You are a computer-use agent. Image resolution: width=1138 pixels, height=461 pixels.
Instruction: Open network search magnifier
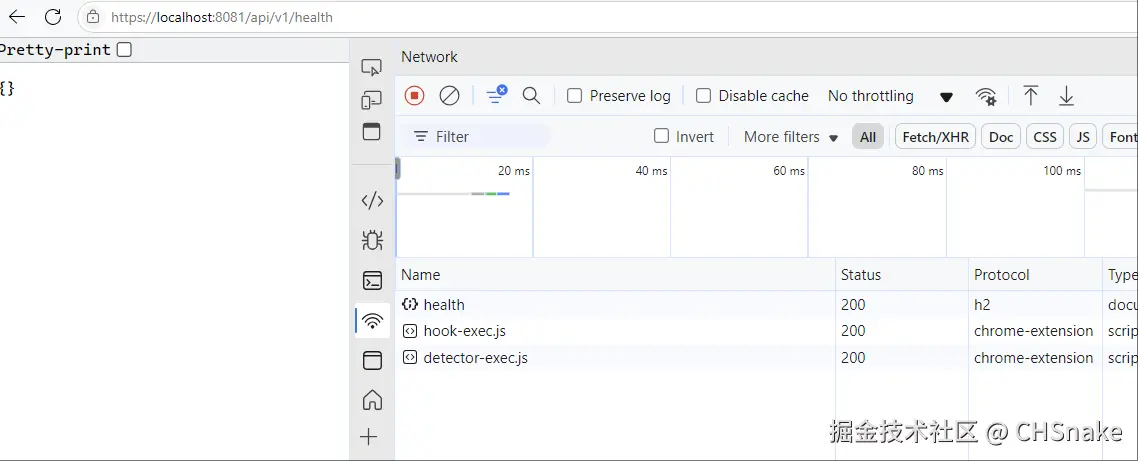(x=531, y=96)
